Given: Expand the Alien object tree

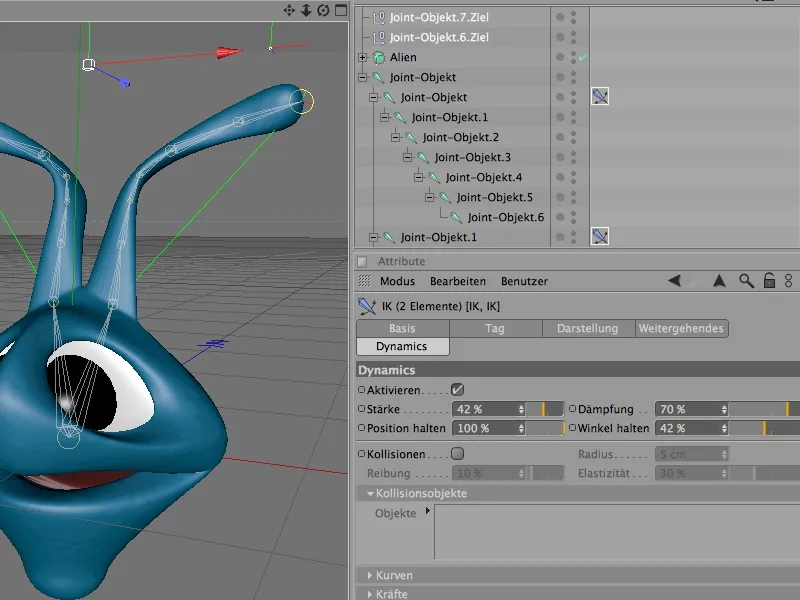Looking at the screenshot, I should tap(362, 58).
